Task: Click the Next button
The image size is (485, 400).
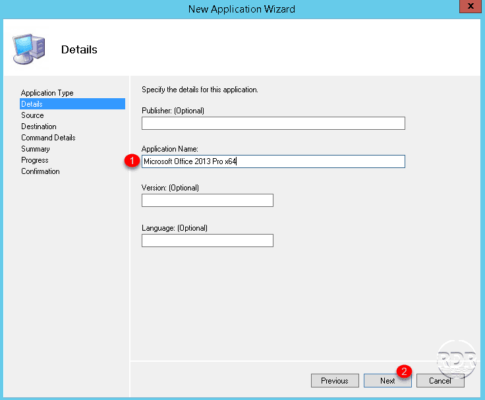Action: coord(387,381)
